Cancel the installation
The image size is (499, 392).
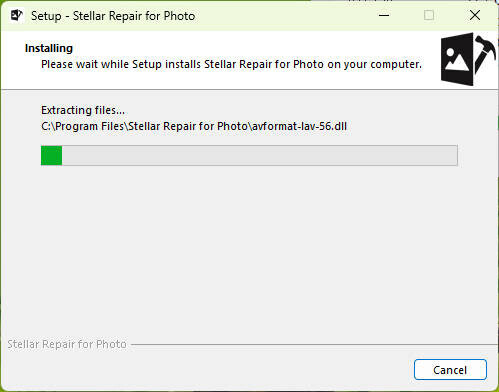(450, 369)
